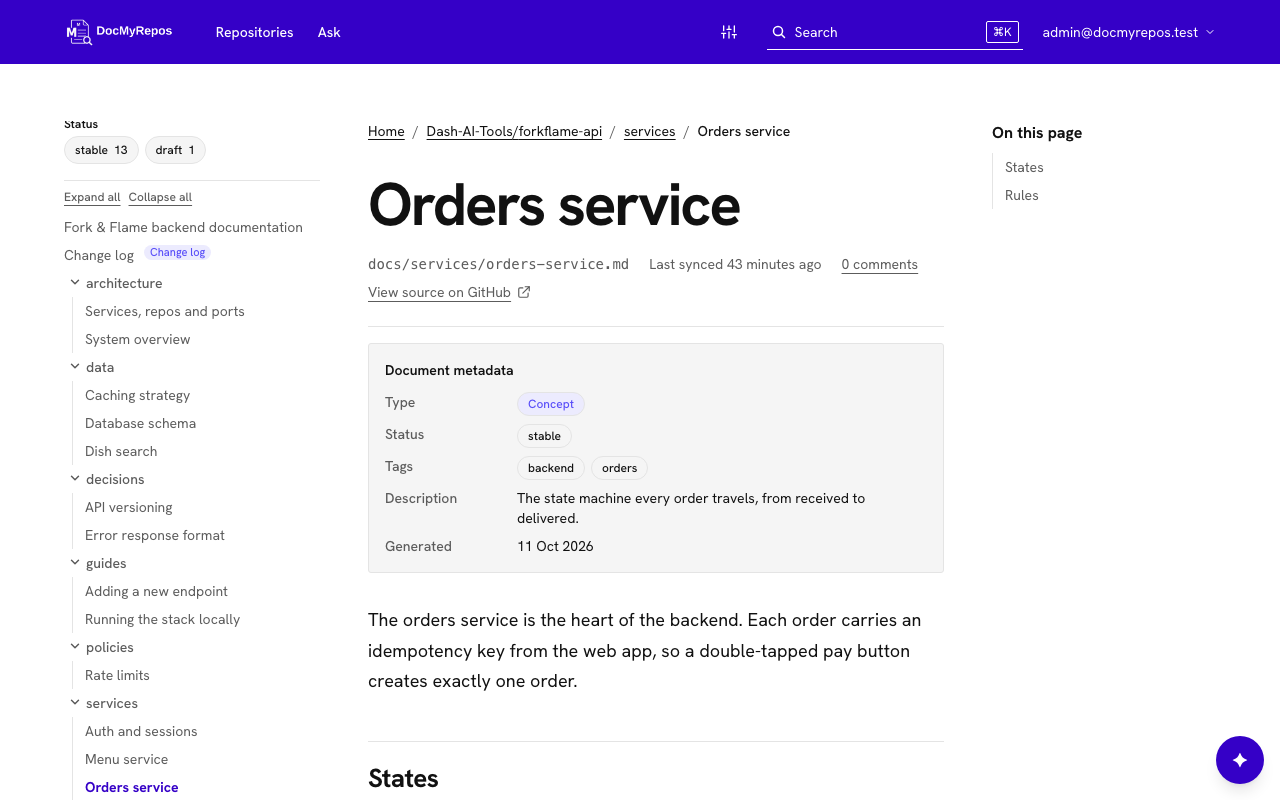Image resolution: width=1280 pixels, height=800 pixels.
Task: Open Running the stack locally guide
Action: click(163, 619)
